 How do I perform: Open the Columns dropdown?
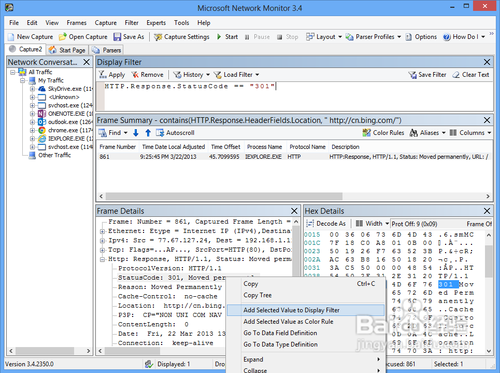tap(471, 133)
